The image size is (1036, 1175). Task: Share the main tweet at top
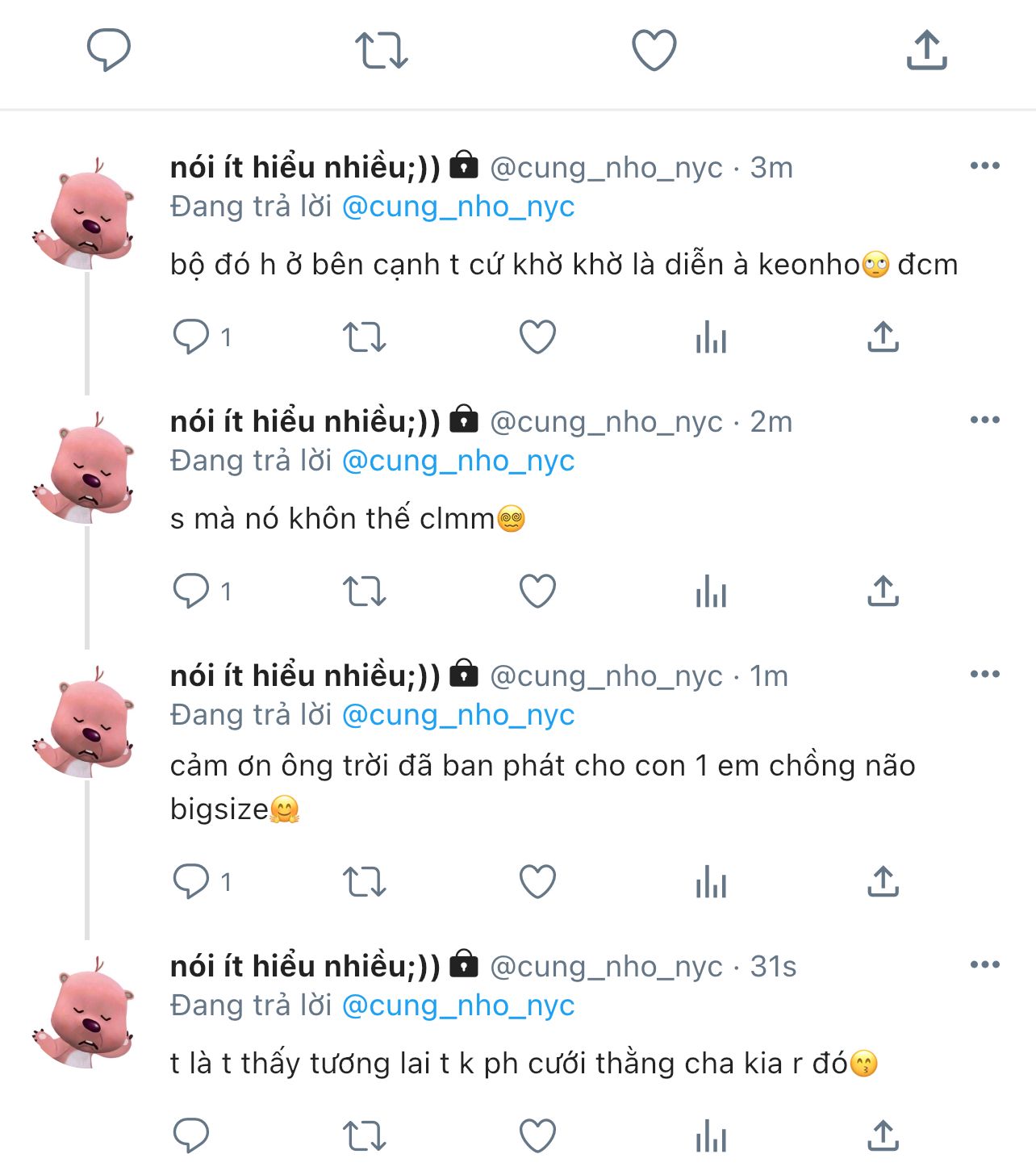pos(926,50)
